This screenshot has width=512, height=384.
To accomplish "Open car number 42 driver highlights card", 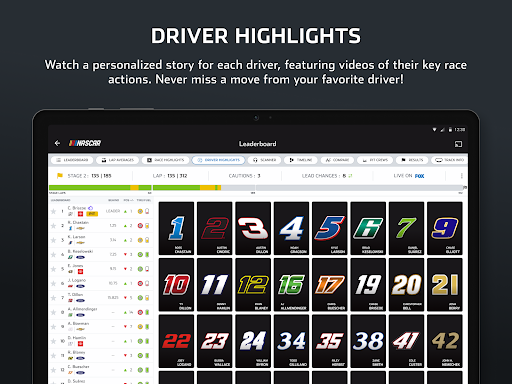I will pyautogui.click(x=445, y=341).
